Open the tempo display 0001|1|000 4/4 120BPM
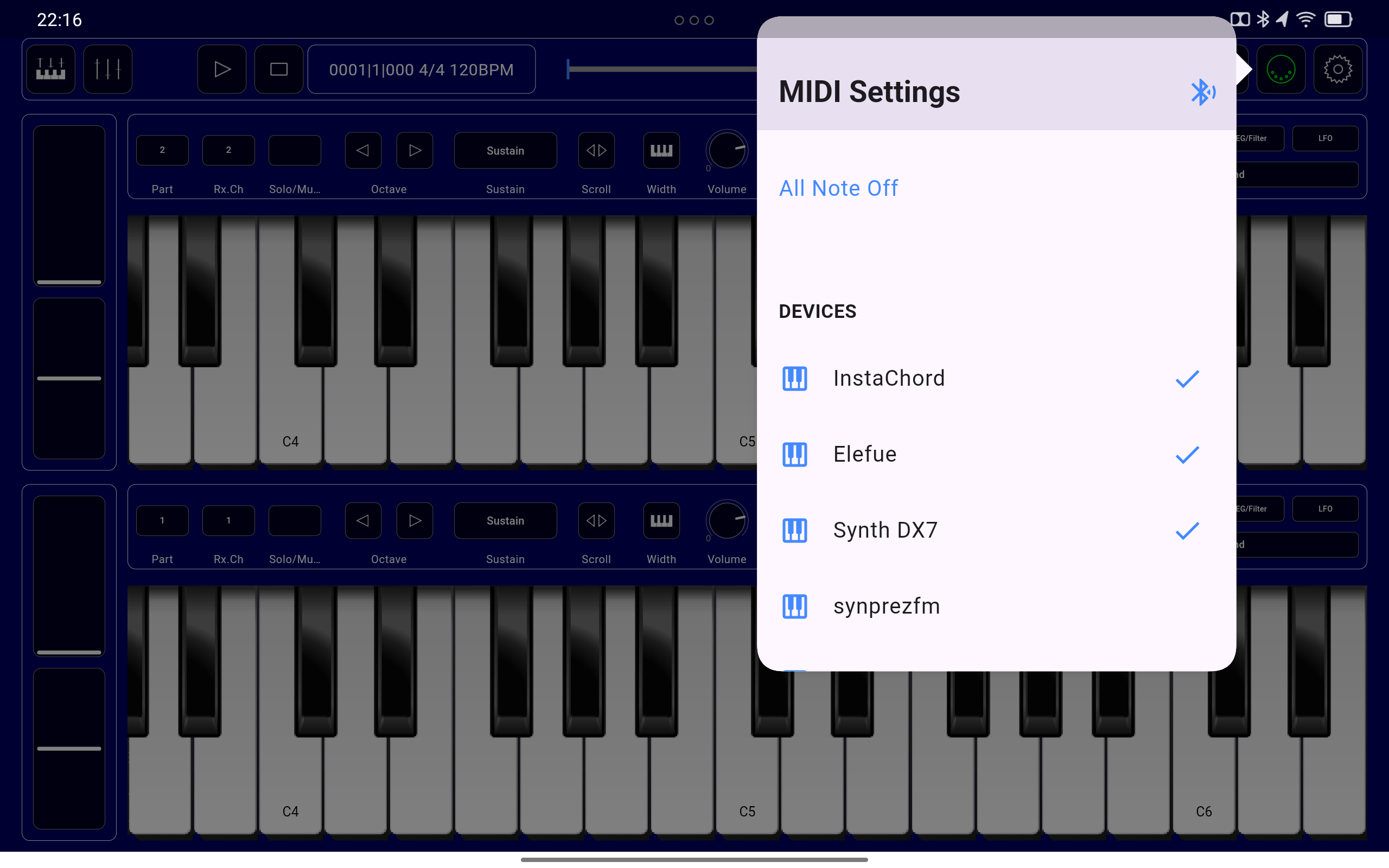1389x868 pixels. [x=421, y=69]
